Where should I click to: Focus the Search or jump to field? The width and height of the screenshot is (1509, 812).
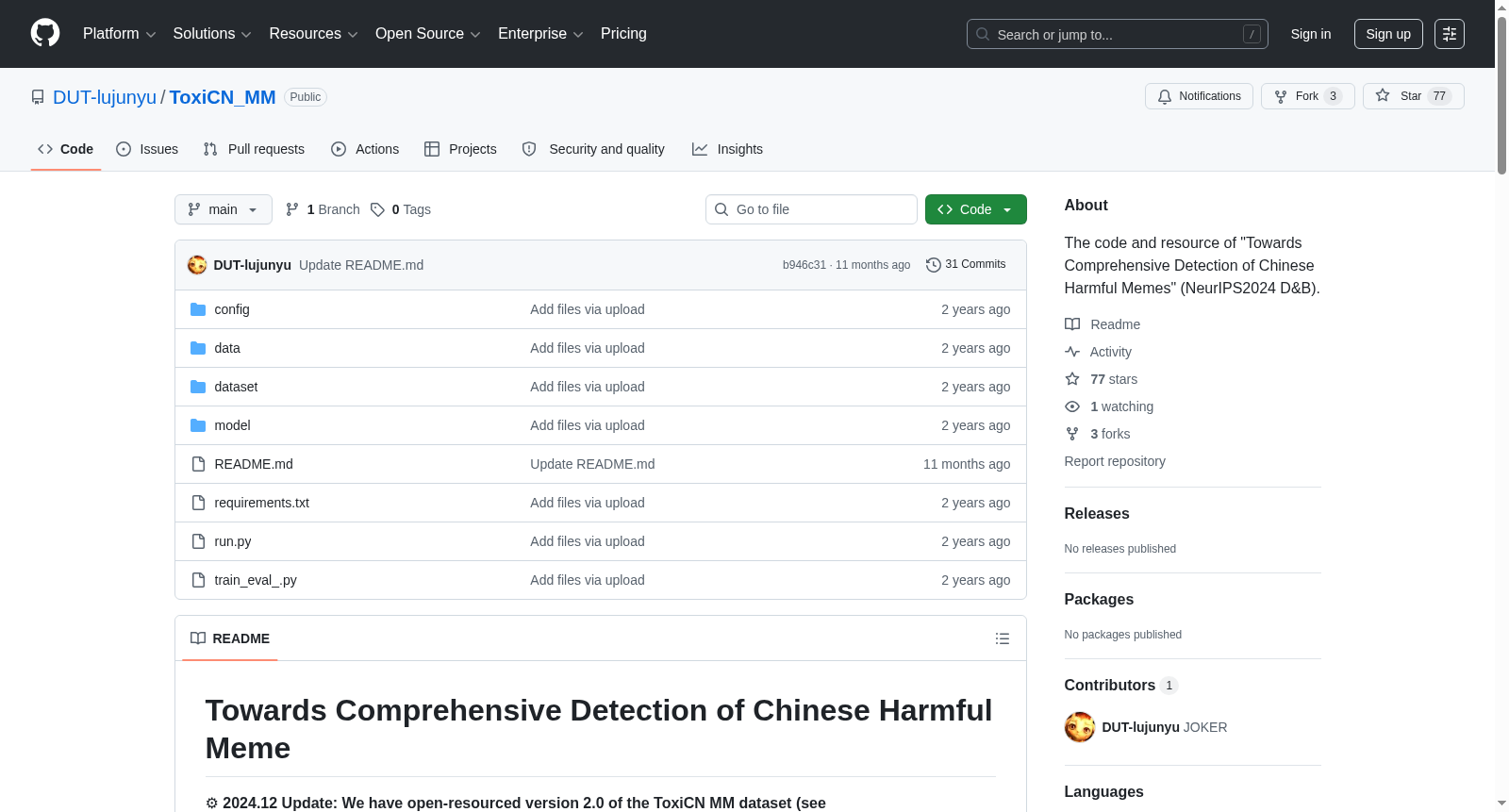pos(1118,34)
